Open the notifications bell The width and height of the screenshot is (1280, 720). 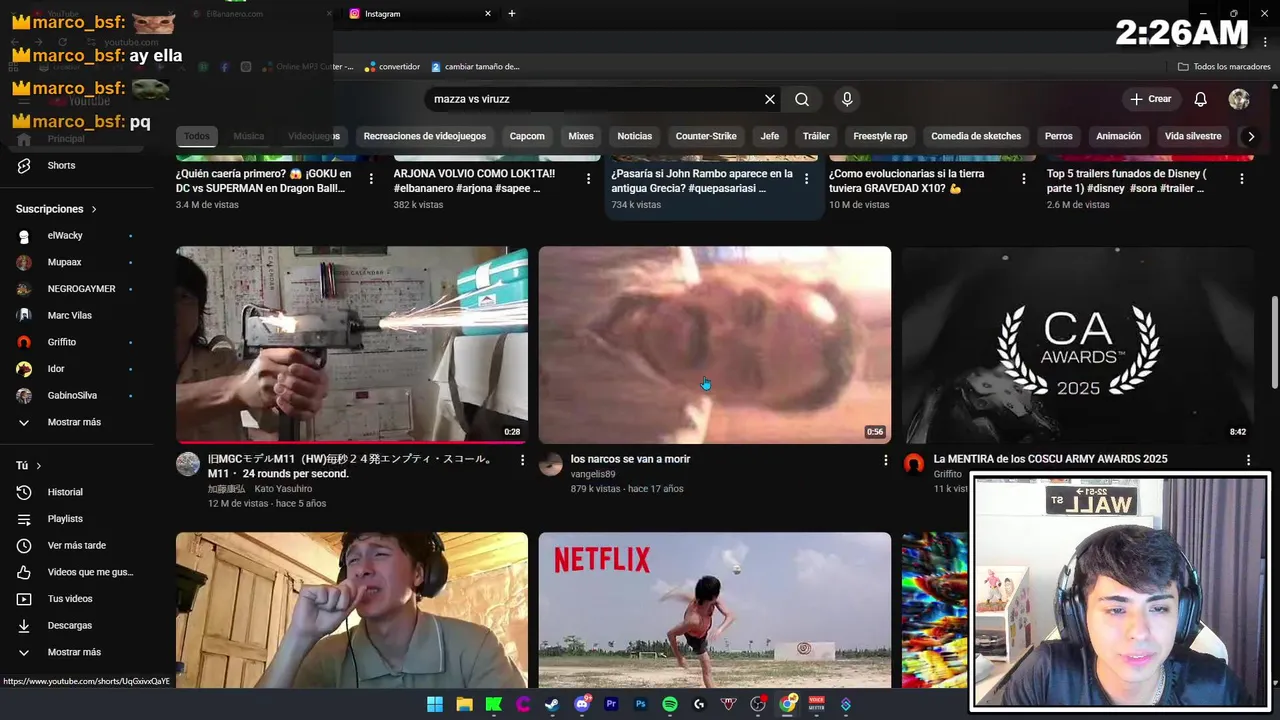[x=1201, y=99]
